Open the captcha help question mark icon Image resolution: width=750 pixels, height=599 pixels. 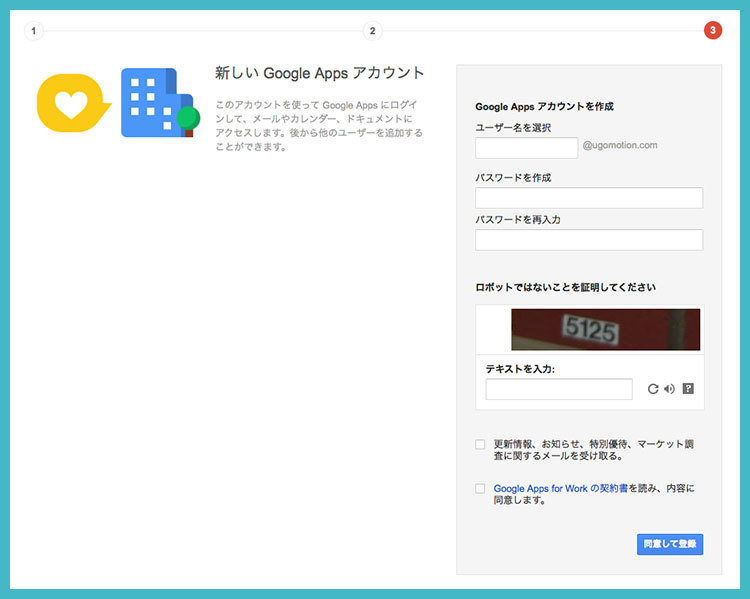[x=688, y=388]
